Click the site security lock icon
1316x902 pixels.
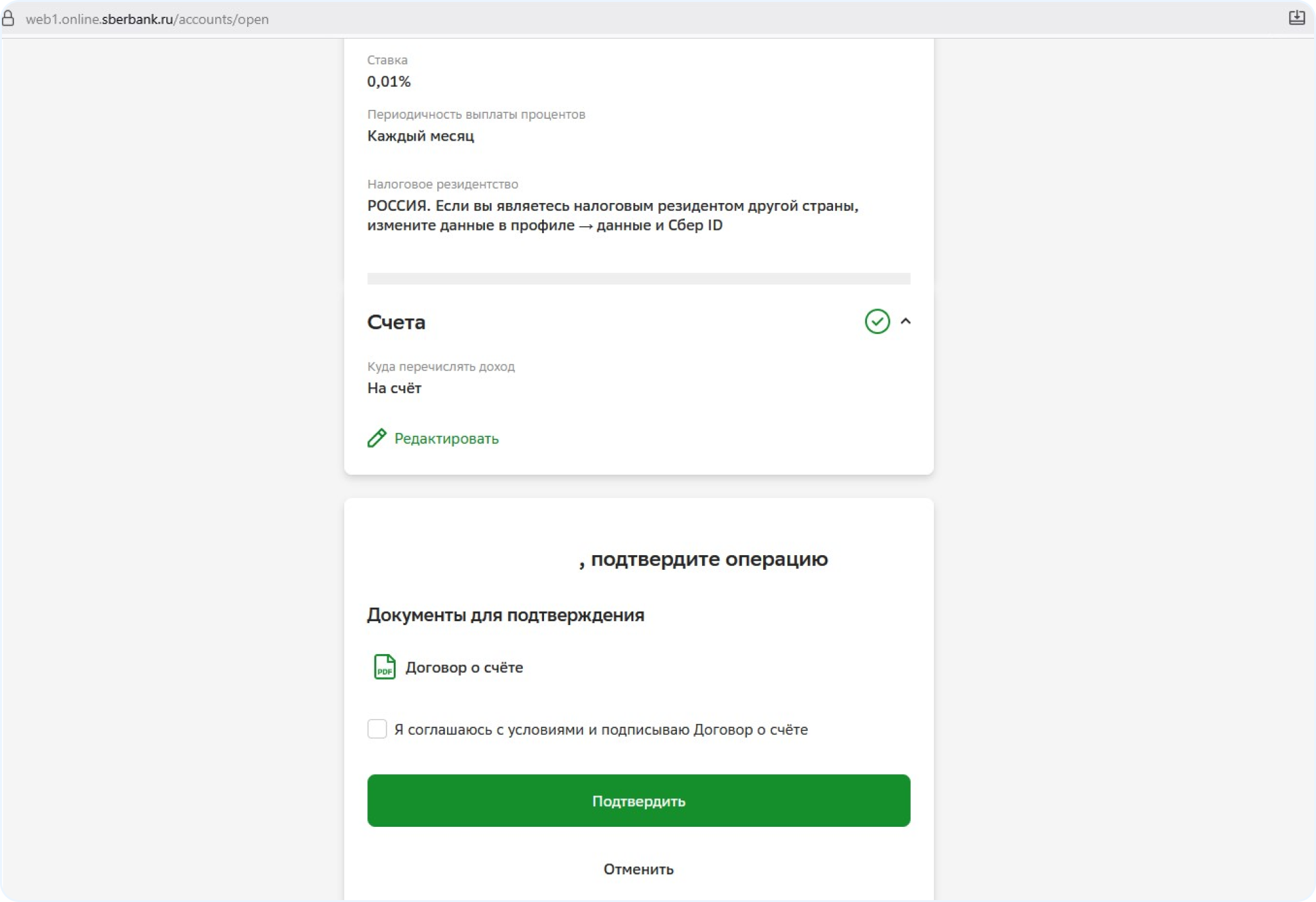[x=8, y=19]
